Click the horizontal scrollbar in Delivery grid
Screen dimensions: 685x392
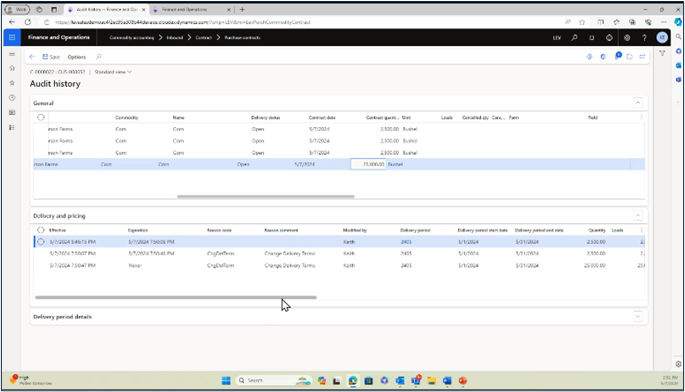click(176, 297)
